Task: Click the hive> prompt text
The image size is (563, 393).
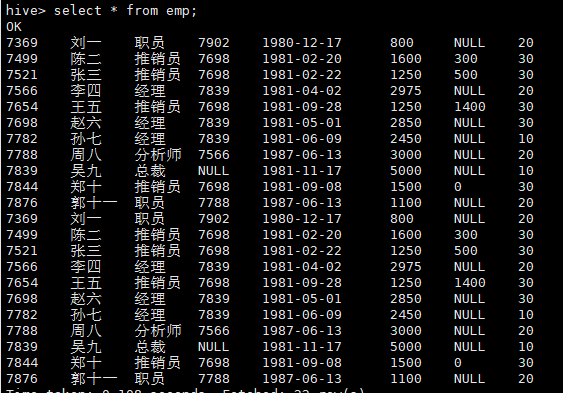Action: pos(26,10)
